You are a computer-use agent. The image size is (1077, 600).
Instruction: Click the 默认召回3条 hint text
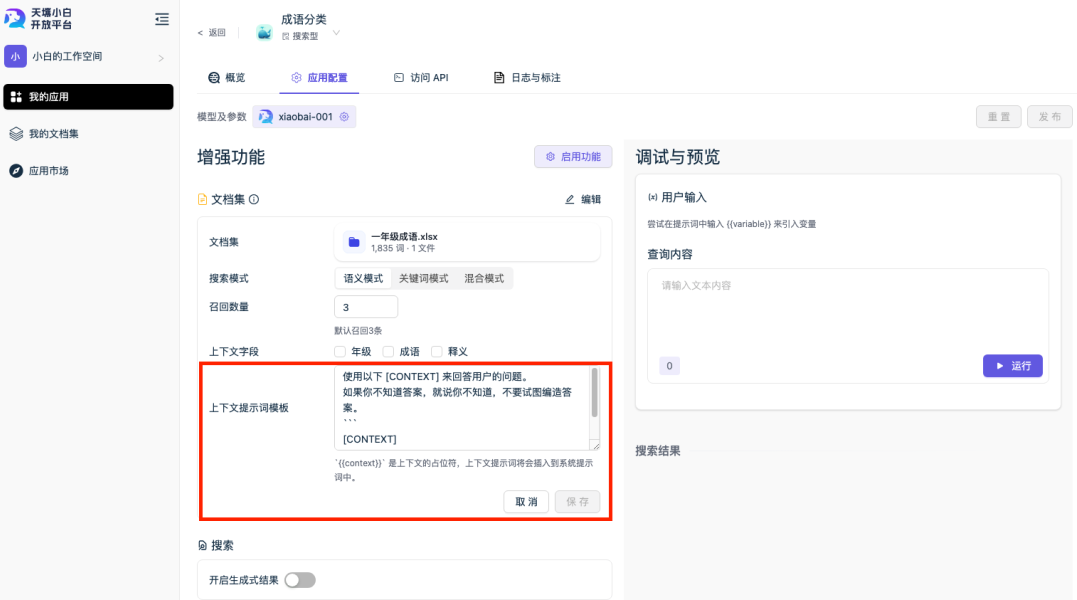click(x=358, y=331)
